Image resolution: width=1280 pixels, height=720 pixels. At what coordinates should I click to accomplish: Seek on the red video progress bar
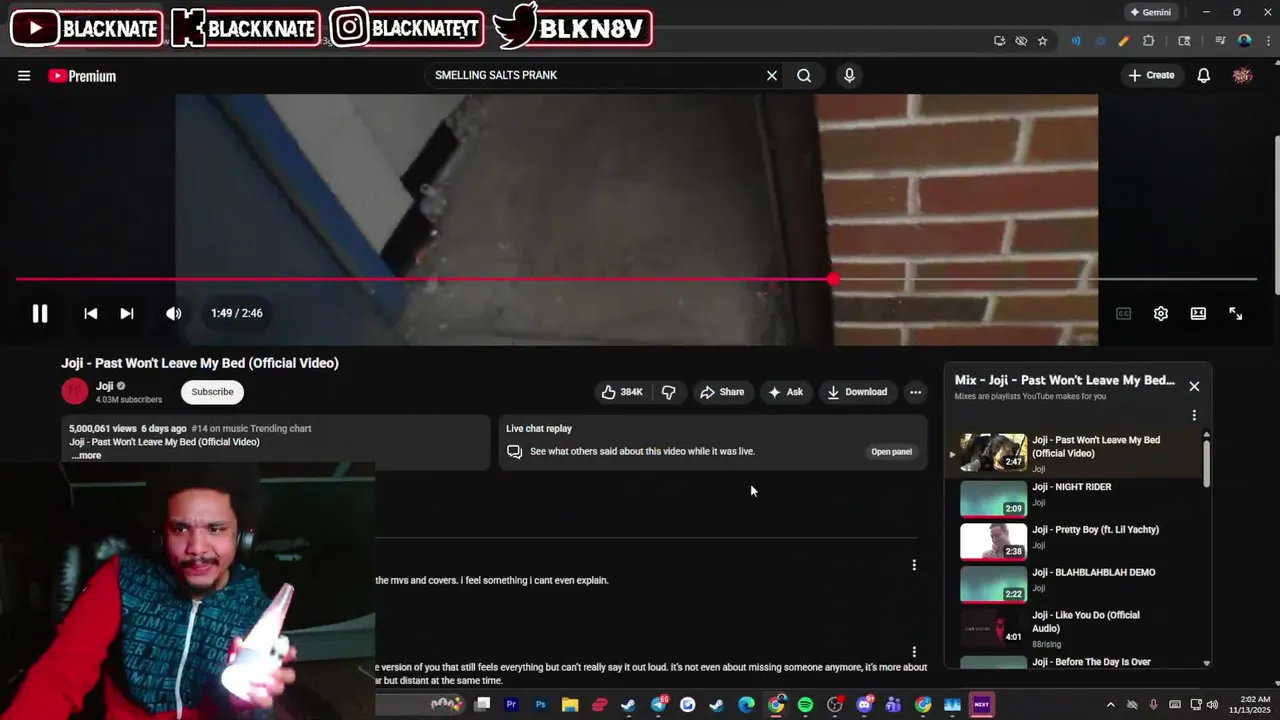tap(636, 280)
